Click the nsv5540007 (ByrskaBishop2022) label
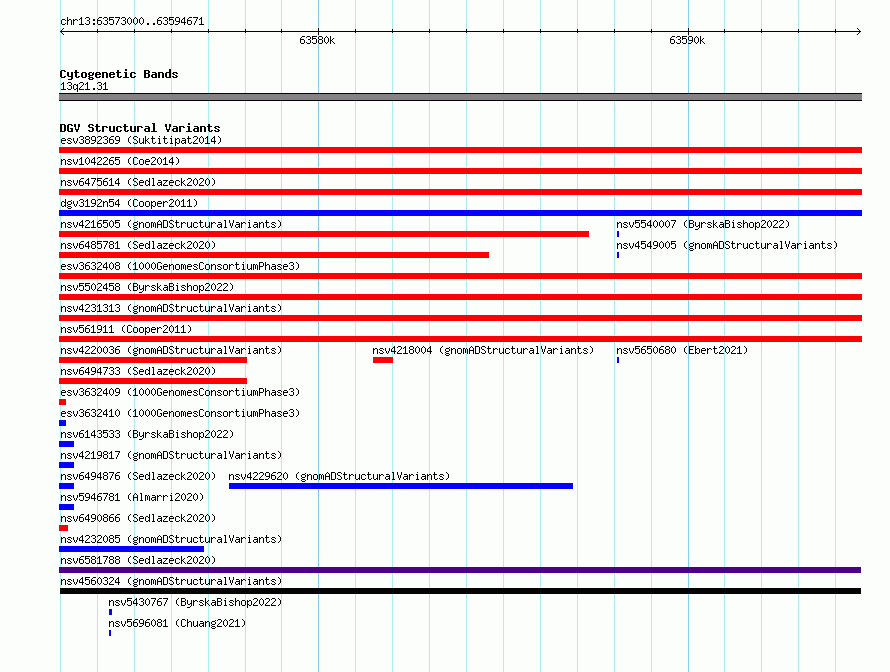The width and height of the screenshot is (890, 672). point(703,224)
